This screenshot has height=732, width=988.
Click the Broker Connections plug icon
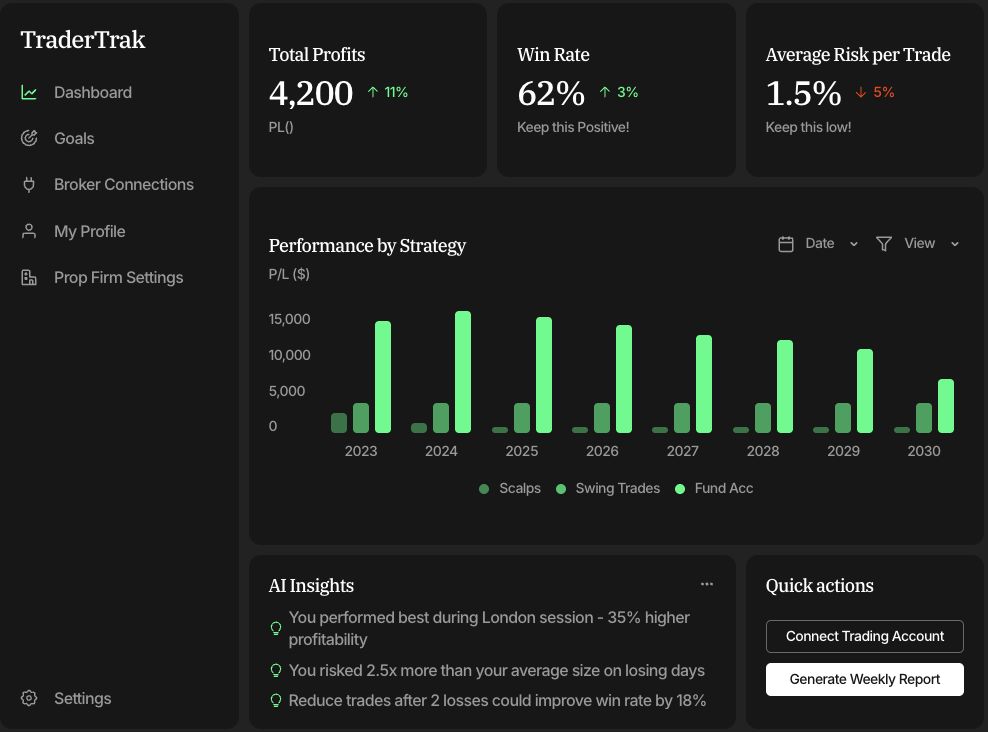(x=29, y=184)
